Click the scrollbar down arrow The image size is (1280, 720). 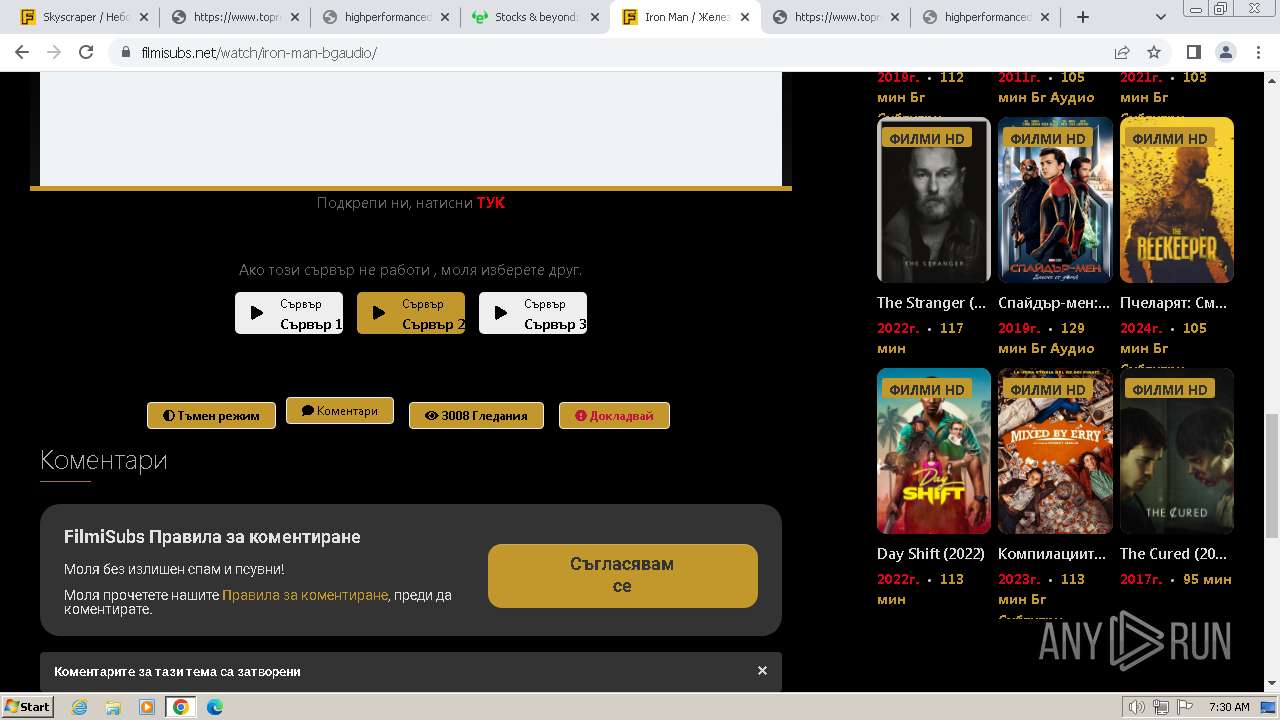click(x=1271, y=684)
